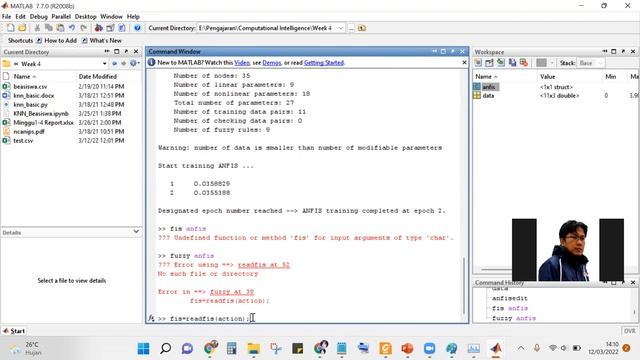This screenshot has width=640, height=360.
Task: Click Save workspace icon in Workspace toolbar
Action: click(x=512, y=62)
